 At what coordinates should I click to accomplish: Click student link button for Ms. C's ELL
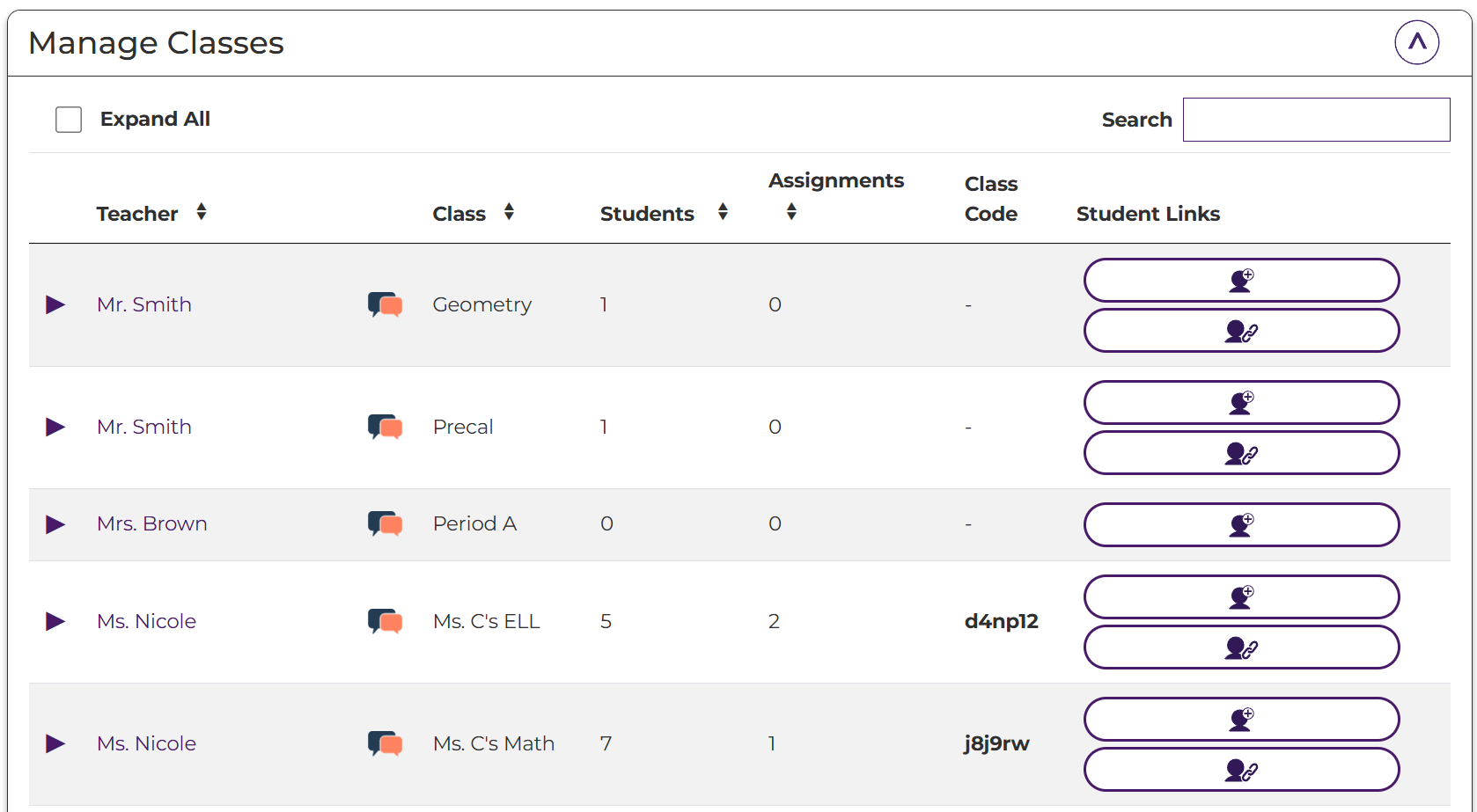pos(1241,647)
